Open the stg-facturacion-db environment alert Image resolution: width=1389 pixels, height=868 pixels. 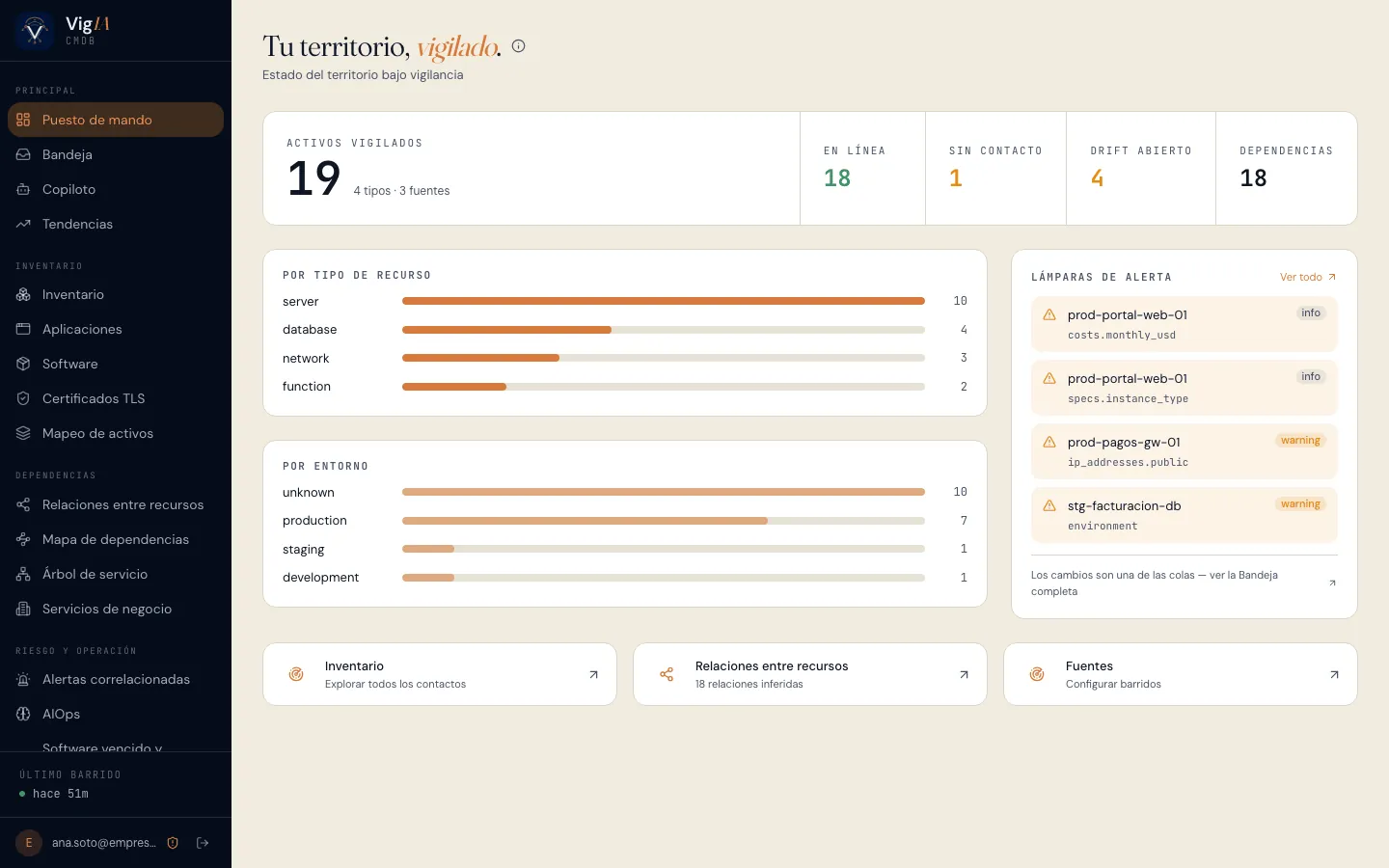tap(1185, 515)
